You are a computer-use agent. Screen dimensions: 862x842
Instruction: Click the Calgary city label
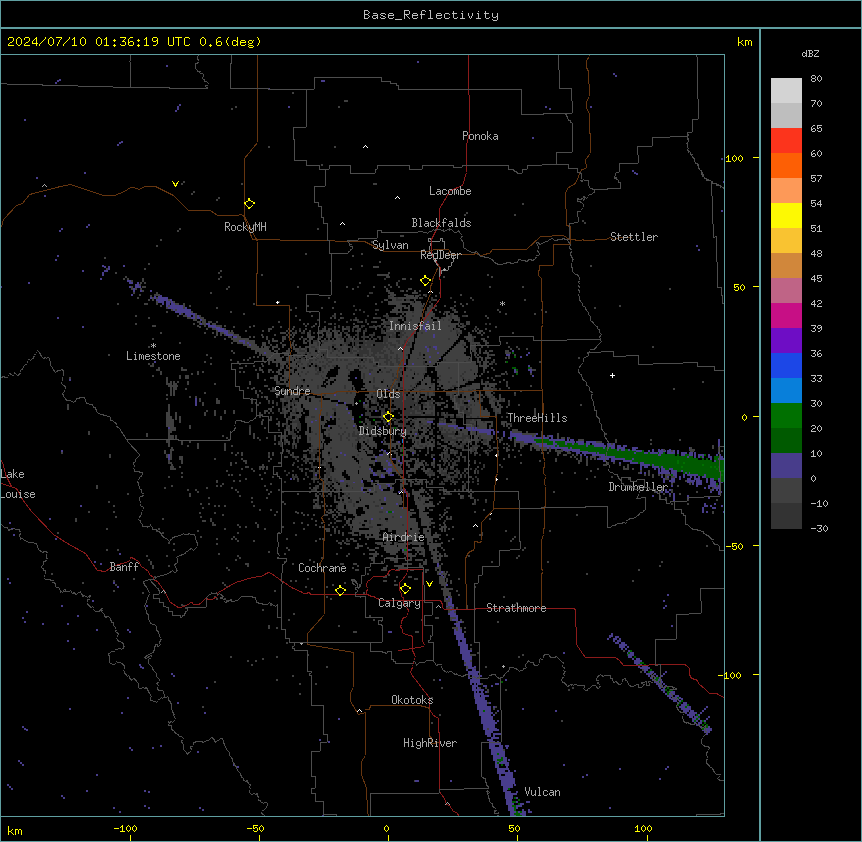399,603
